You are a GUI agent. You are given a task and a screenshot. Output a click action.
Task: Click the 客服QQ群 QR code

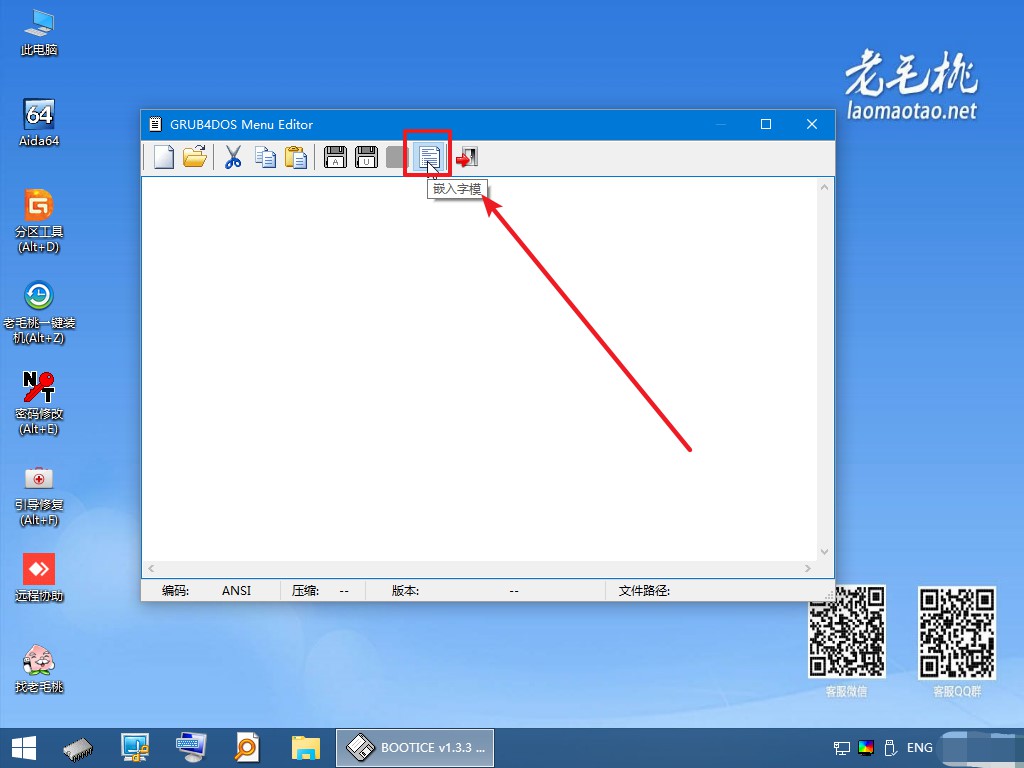click(957, 633)
